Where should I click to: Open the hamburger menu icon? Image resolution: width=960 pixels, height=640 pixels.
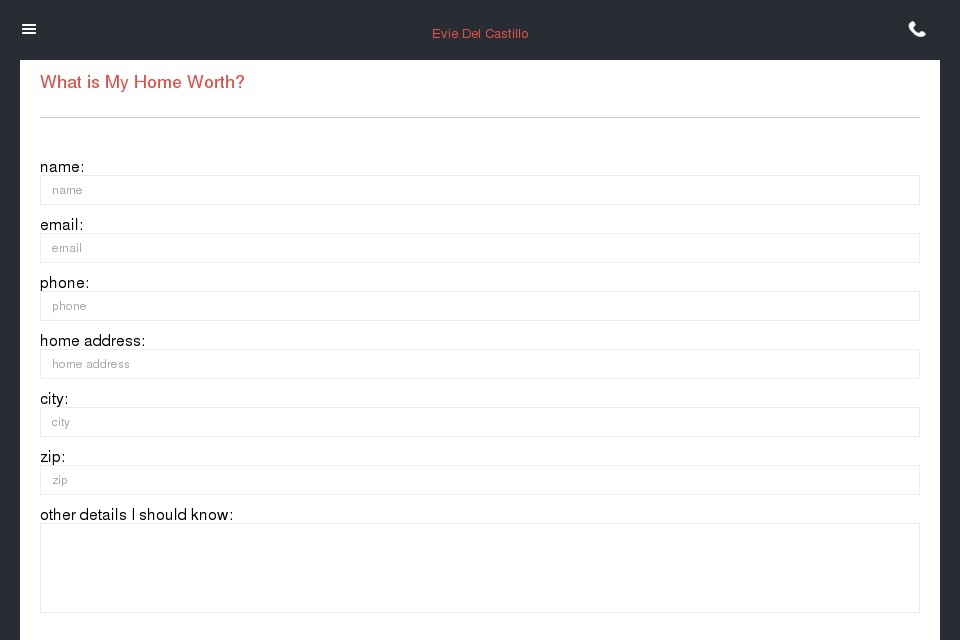tap(29, 29)
